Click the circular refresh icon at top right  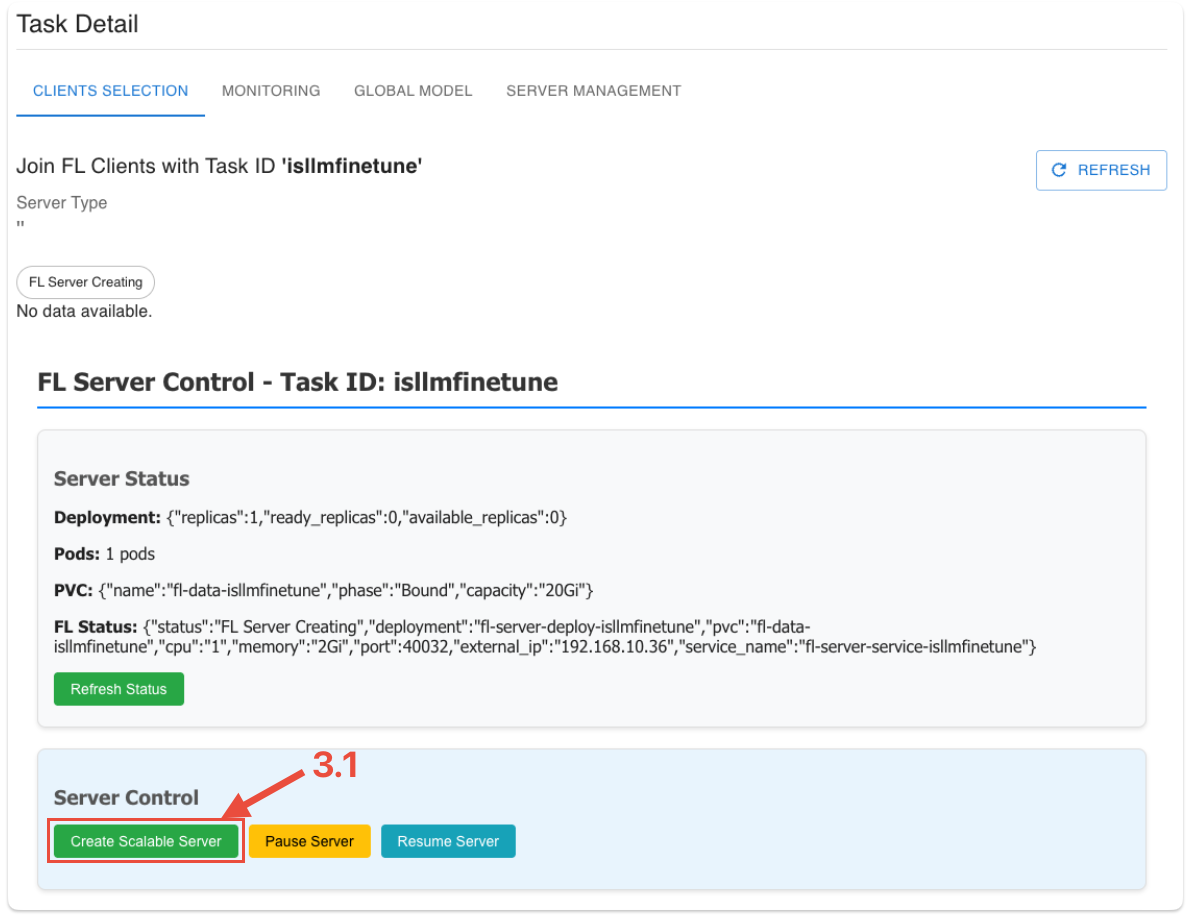(x=1060, y=170)
